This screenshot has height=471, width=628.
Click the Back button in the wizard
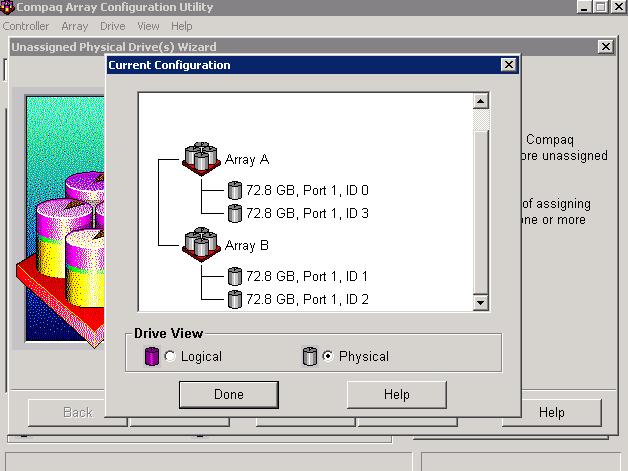tap(66, 412)
